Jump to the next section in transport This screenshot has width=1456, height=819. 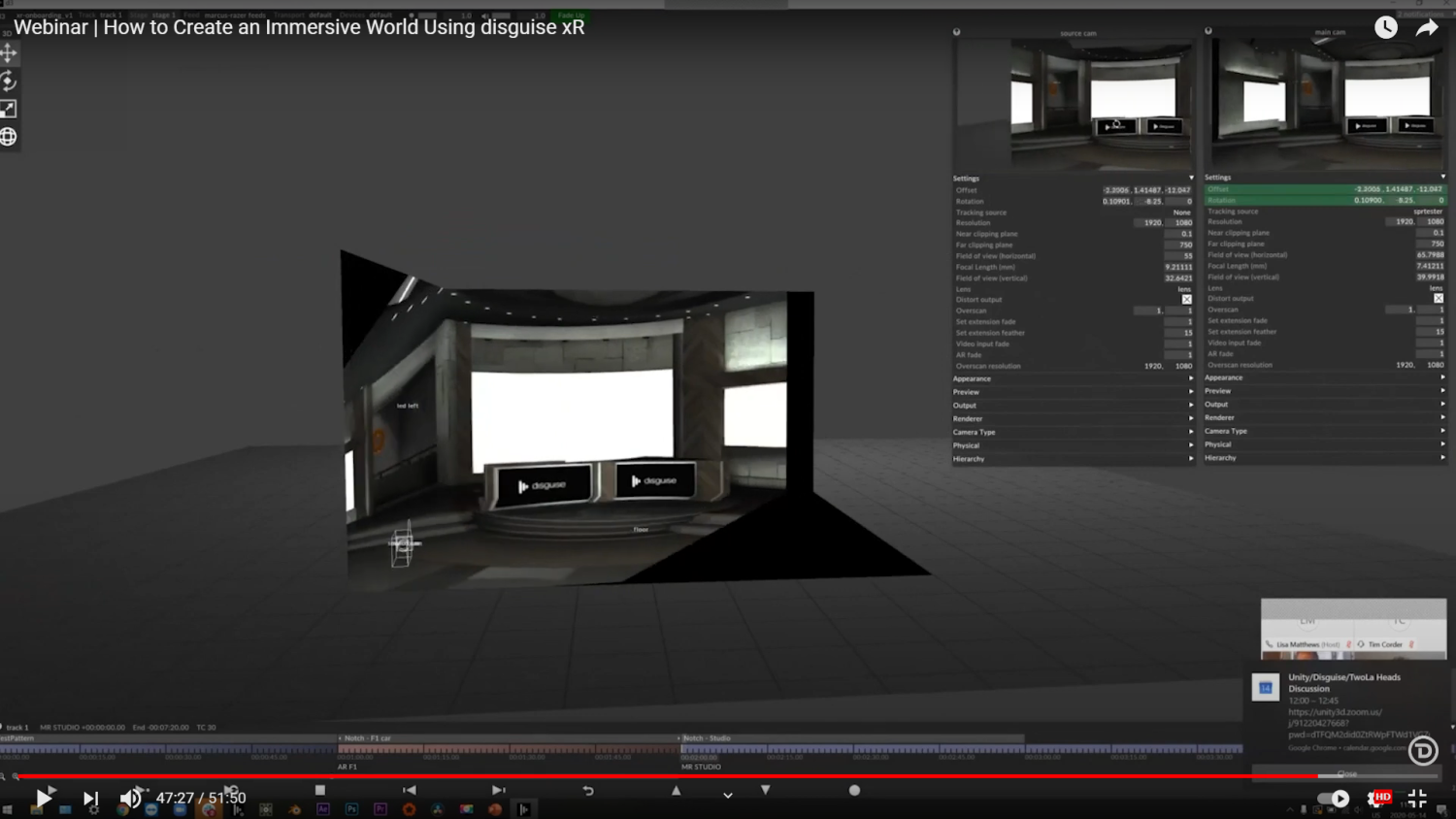(499, 790)
